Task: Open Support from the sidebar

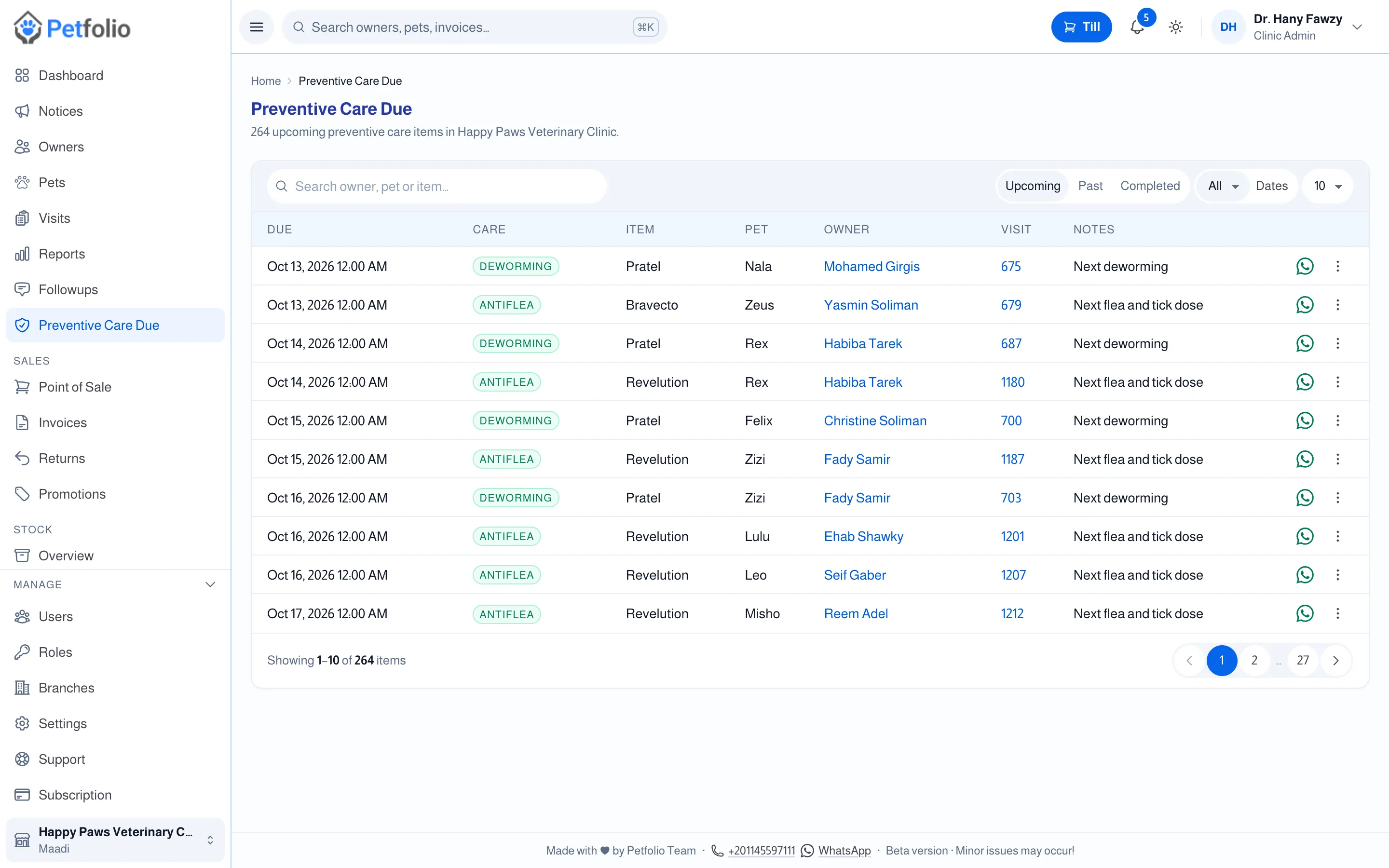Action: 115,759
